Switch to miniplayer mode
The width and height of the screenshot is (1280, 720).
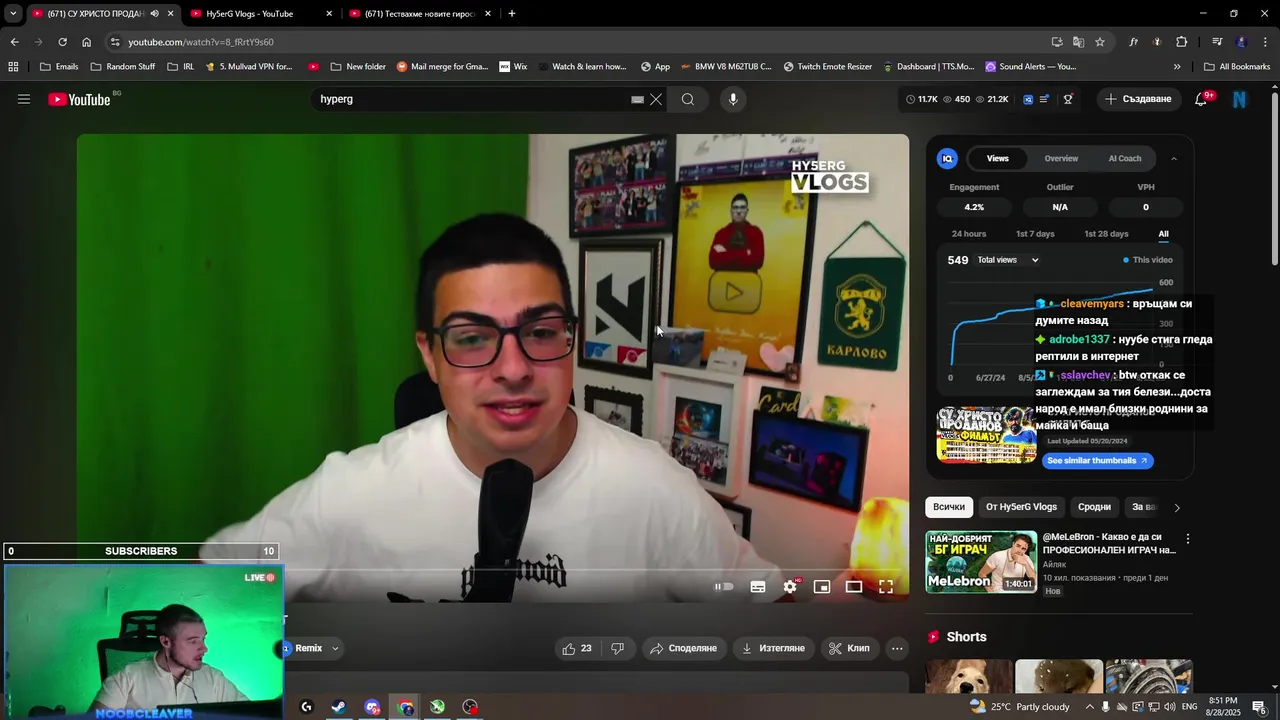click(822, 587)
